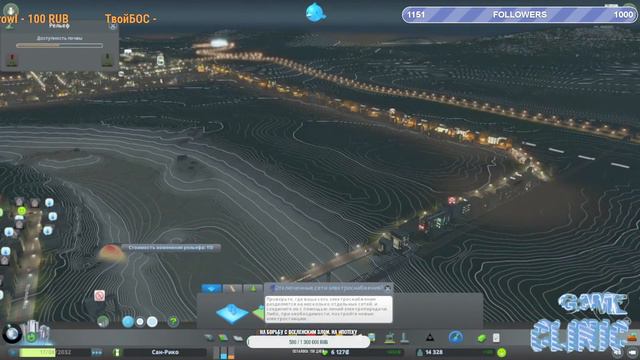Open the green money Economy panel
The height and width of the screenshot is (360, 640).
(x=481, y=338)
